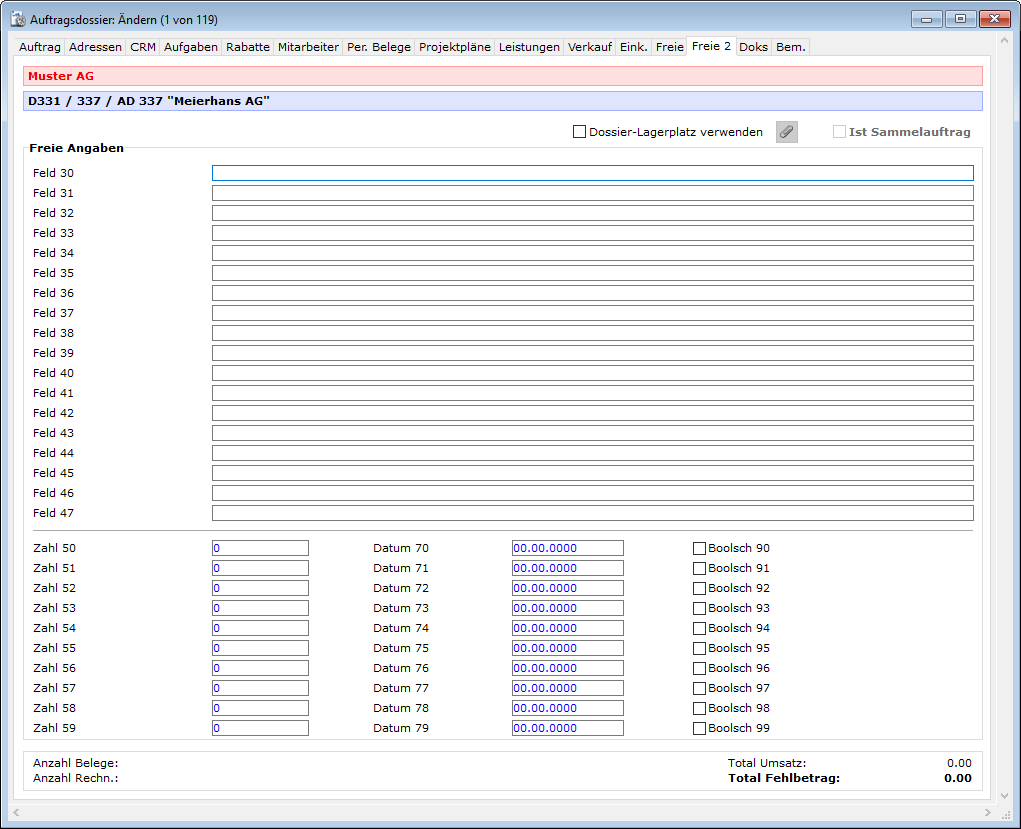Screen dimensions: 1021x829
Task: Click the paperclip attachment icon
Action: pyautogui.click(x=787, y=132)
